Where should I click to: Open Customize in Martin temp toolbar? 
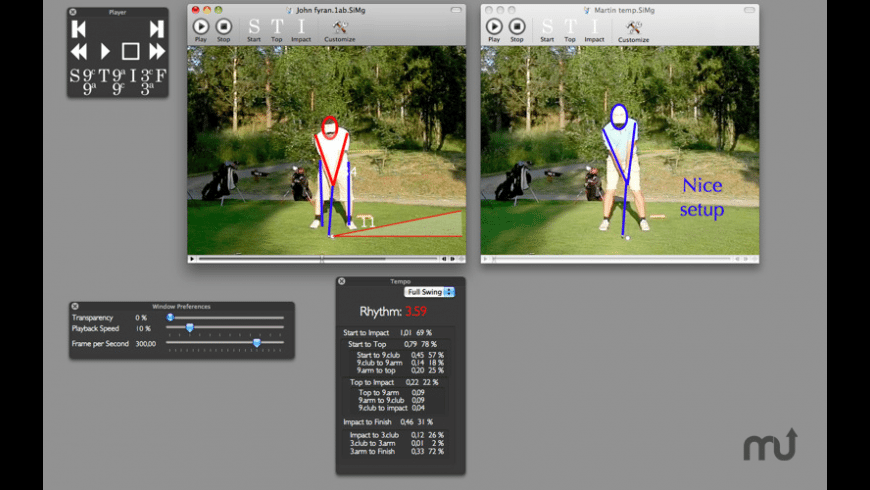coord(633,31)
